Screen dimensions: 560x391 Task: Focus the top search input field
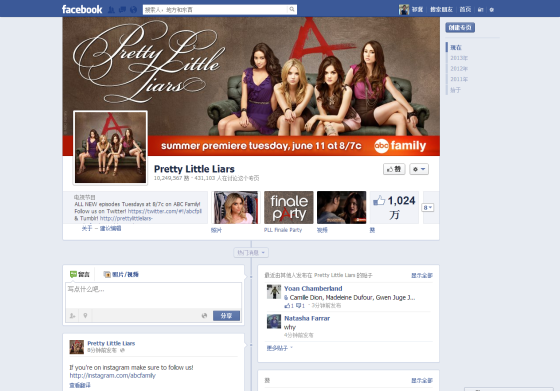[215, 10]
